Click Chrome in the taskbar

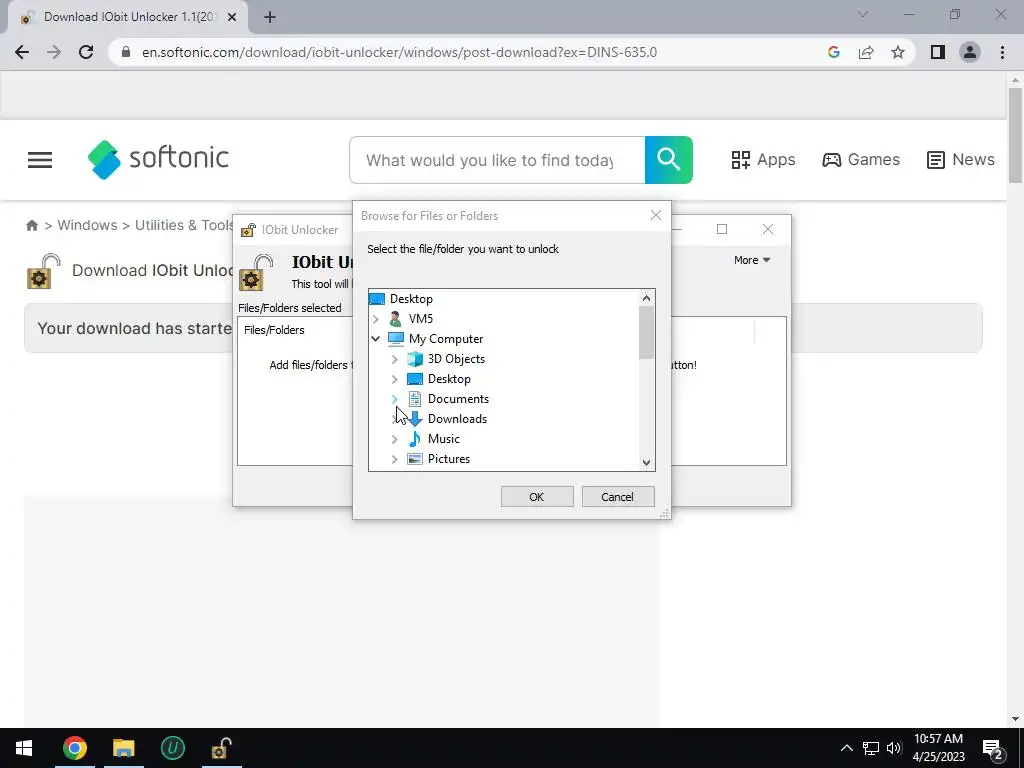(x=74, y=748)
